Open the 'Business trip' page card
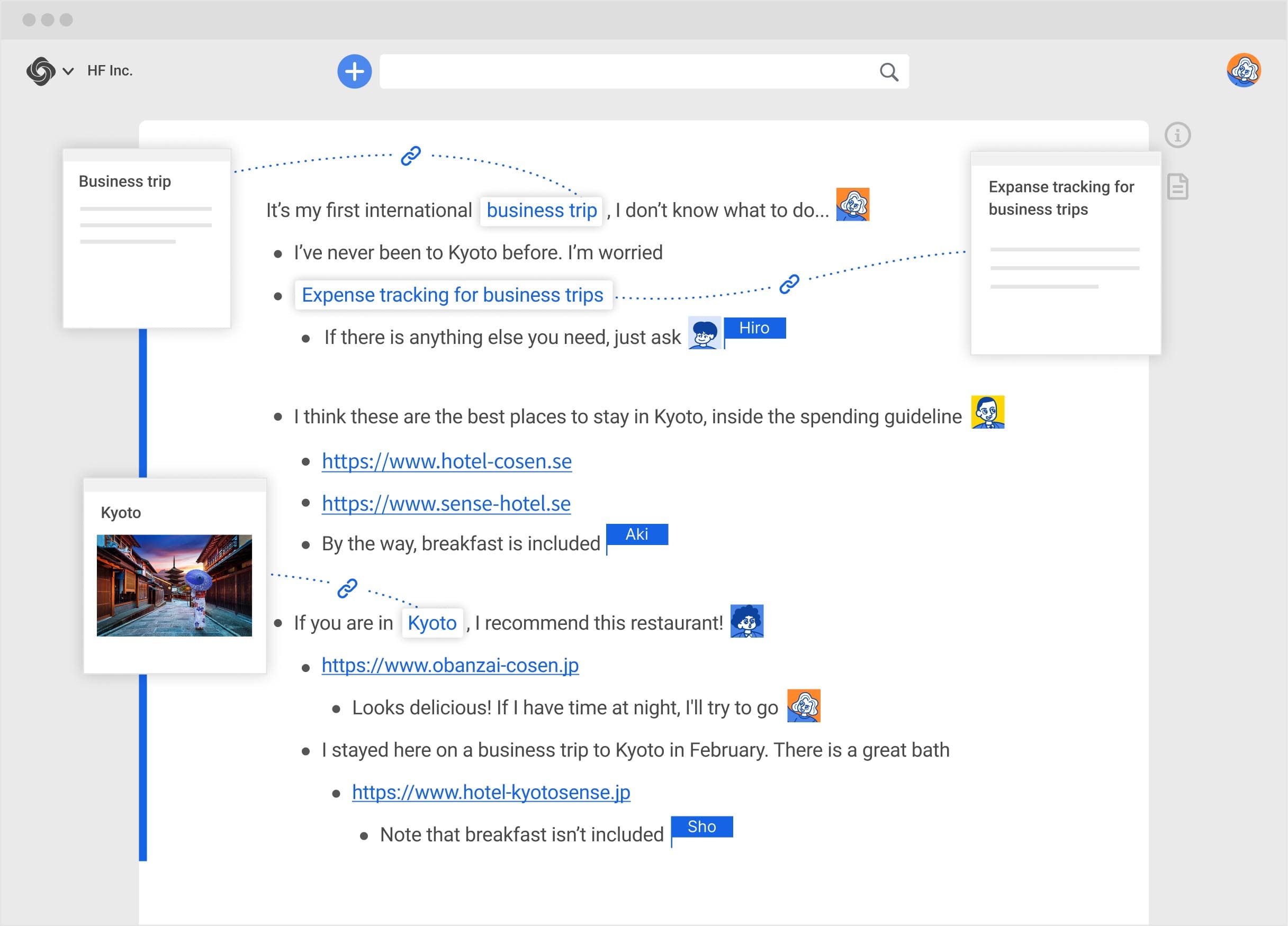 pos(147,239)
